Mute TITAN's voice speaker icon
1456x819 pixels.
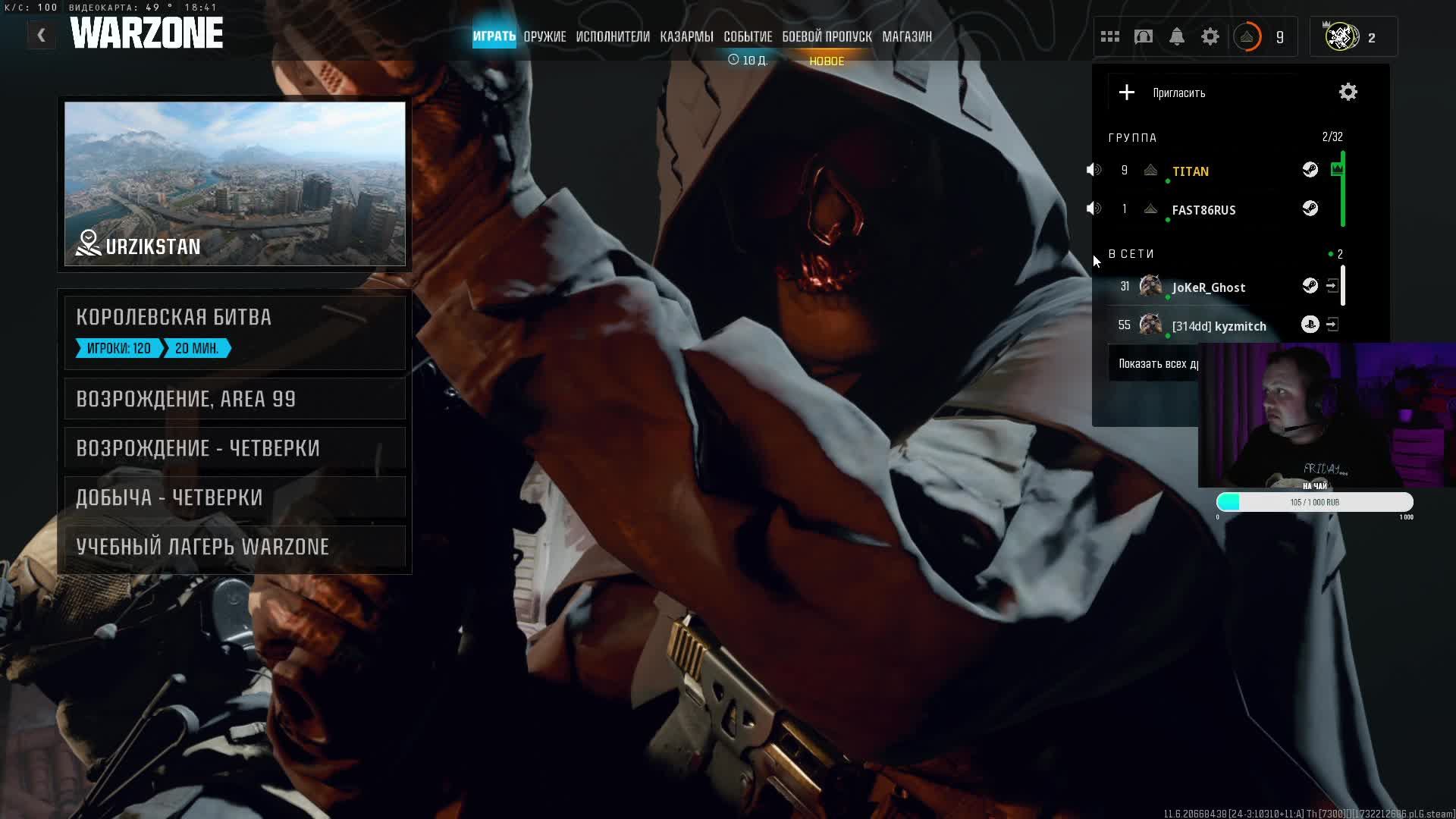coord(1094,171)
